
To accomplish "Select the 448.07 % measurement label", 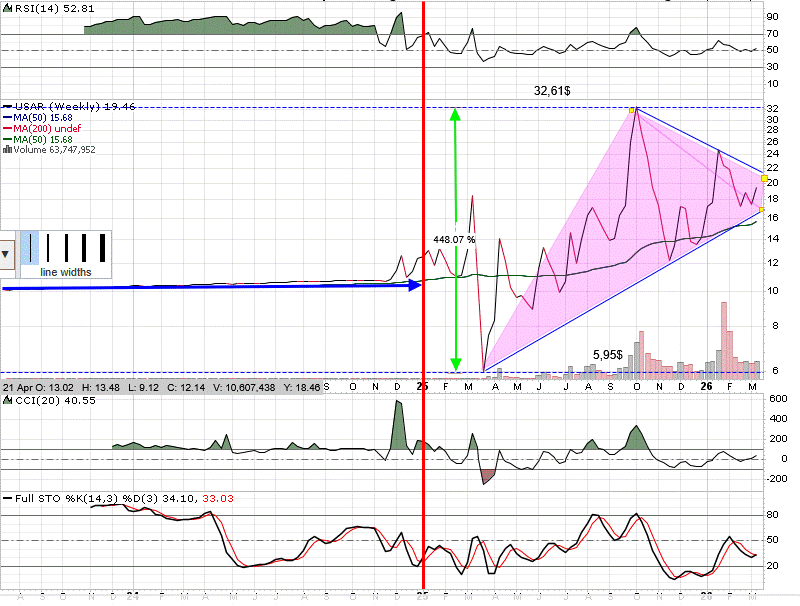I will [454, 240].
